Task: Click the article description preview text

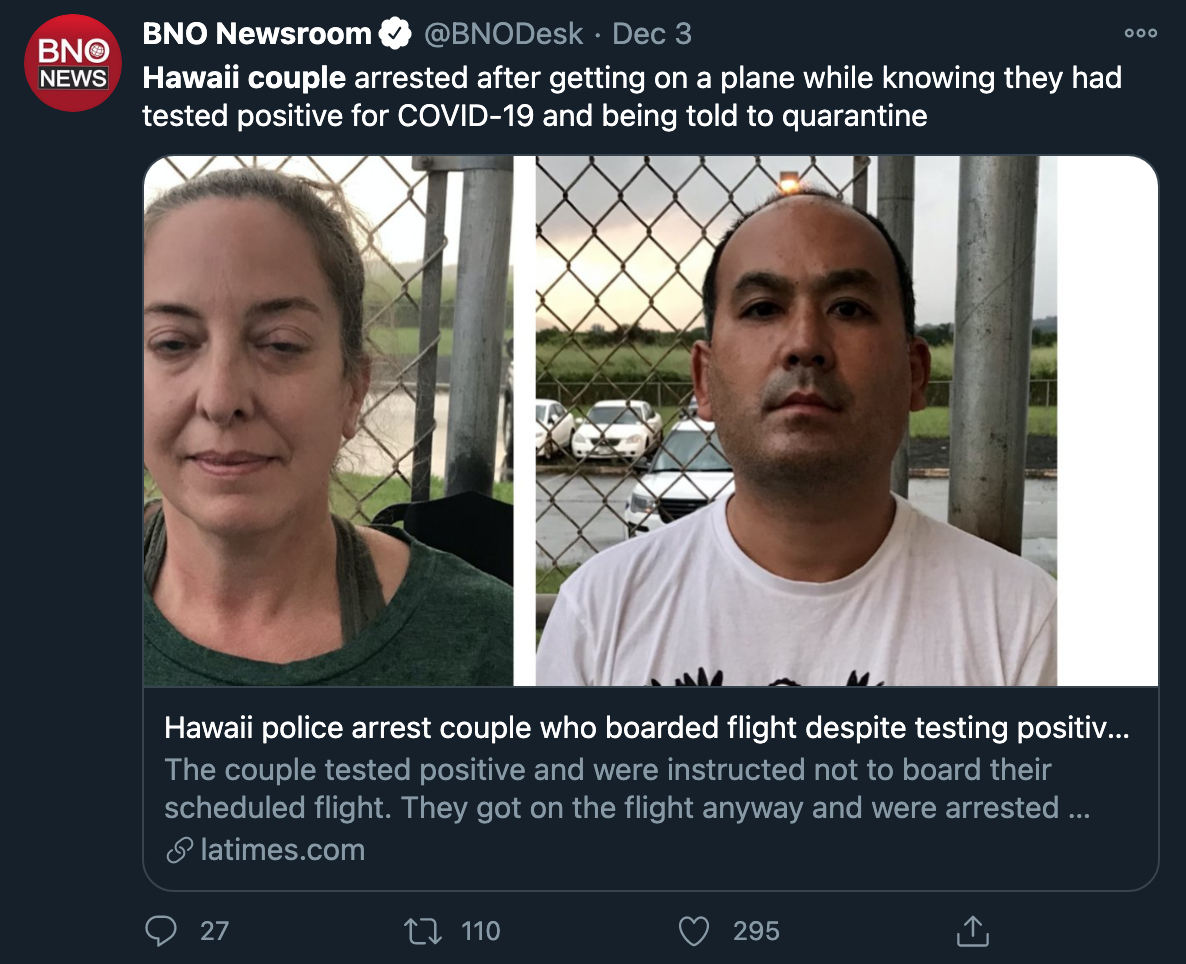Action: point(627,788)
